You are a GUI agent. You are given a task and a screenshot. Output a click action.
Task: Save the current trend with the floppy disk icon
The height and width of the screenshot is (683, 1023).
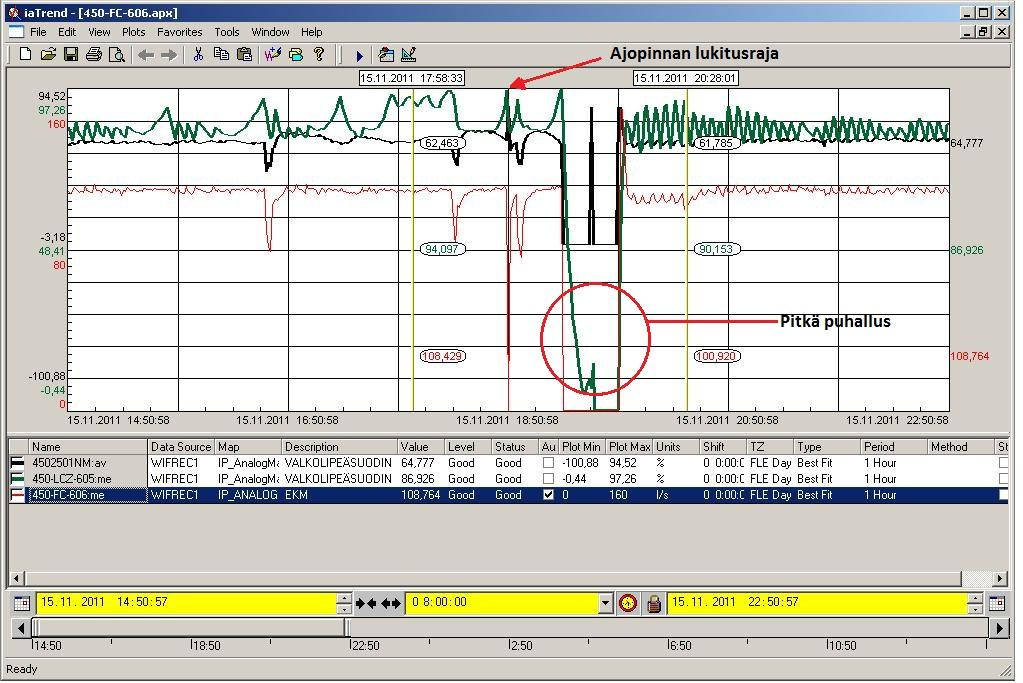[x=70, y=54]
